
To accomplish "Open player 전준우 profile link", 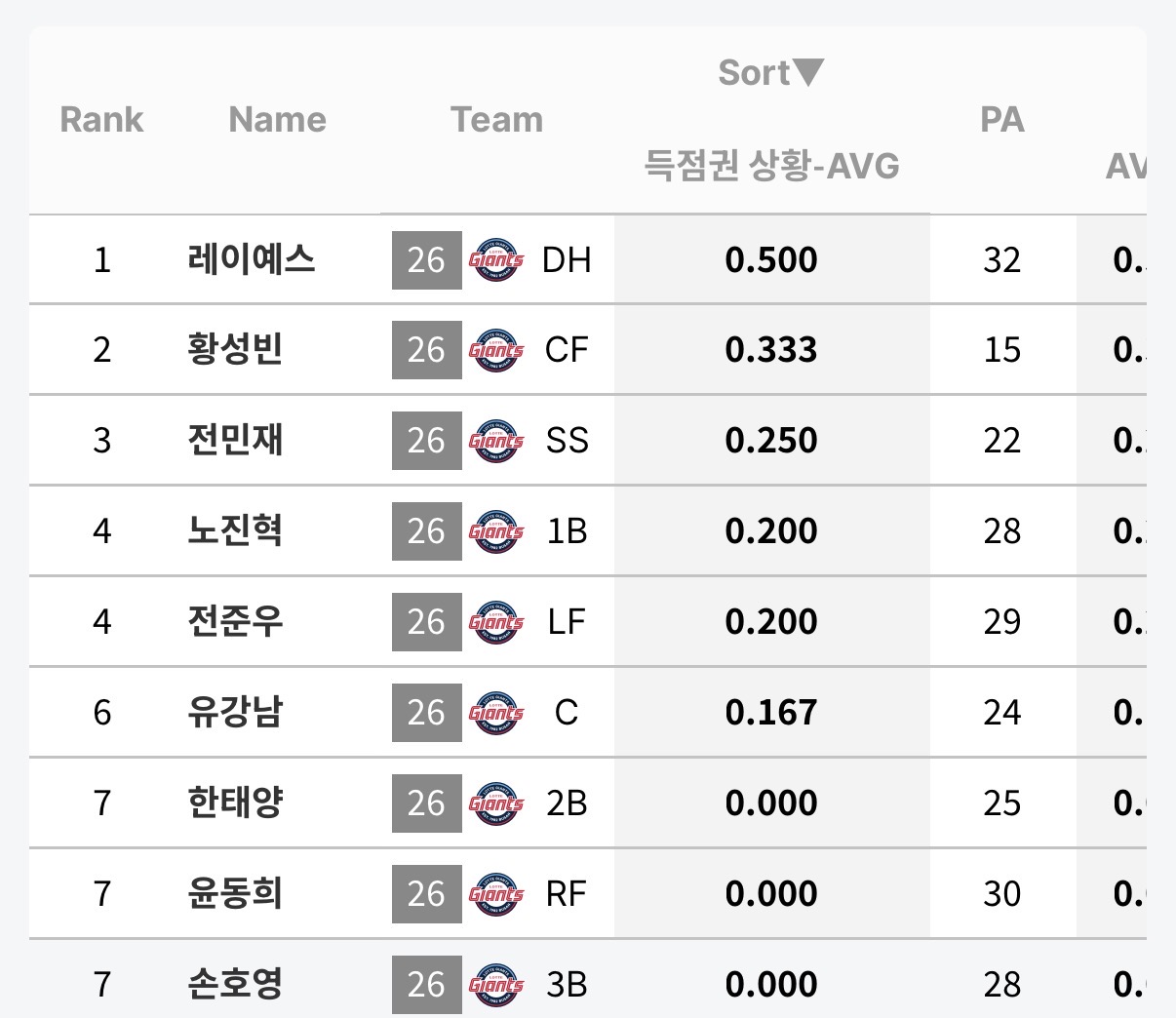I will pos(235,622).
